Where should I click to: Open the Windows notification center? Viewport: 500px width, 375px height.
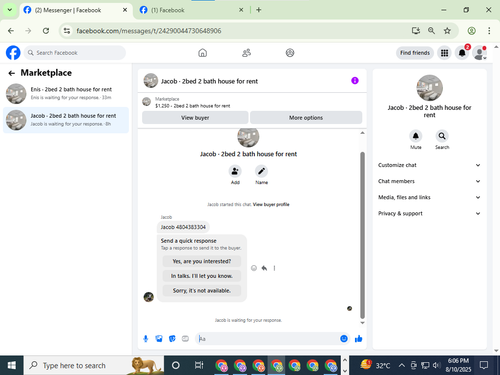[x=484, y=366]
